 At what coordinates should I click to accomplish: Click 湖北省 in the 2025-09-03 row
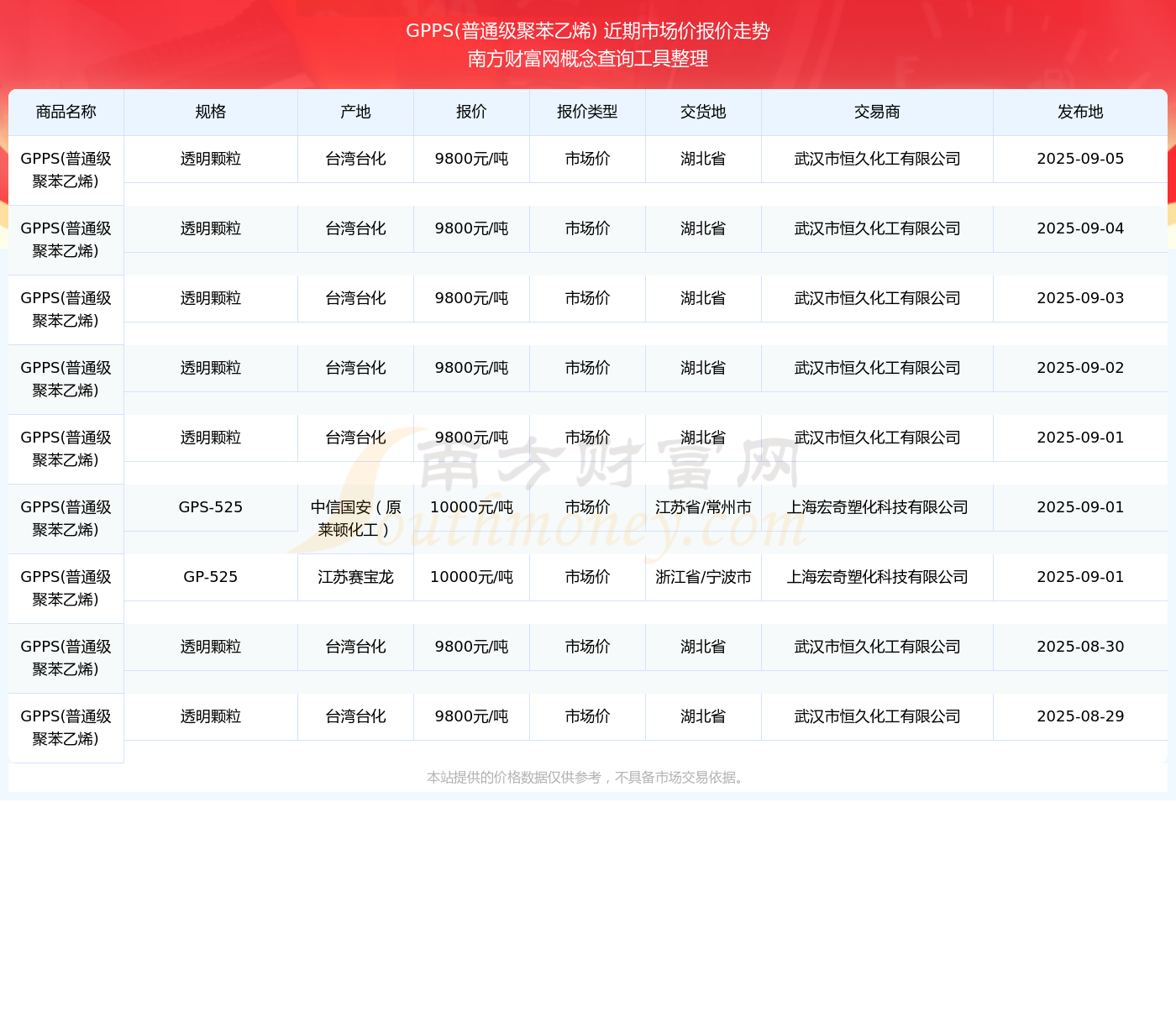(703, 298)
